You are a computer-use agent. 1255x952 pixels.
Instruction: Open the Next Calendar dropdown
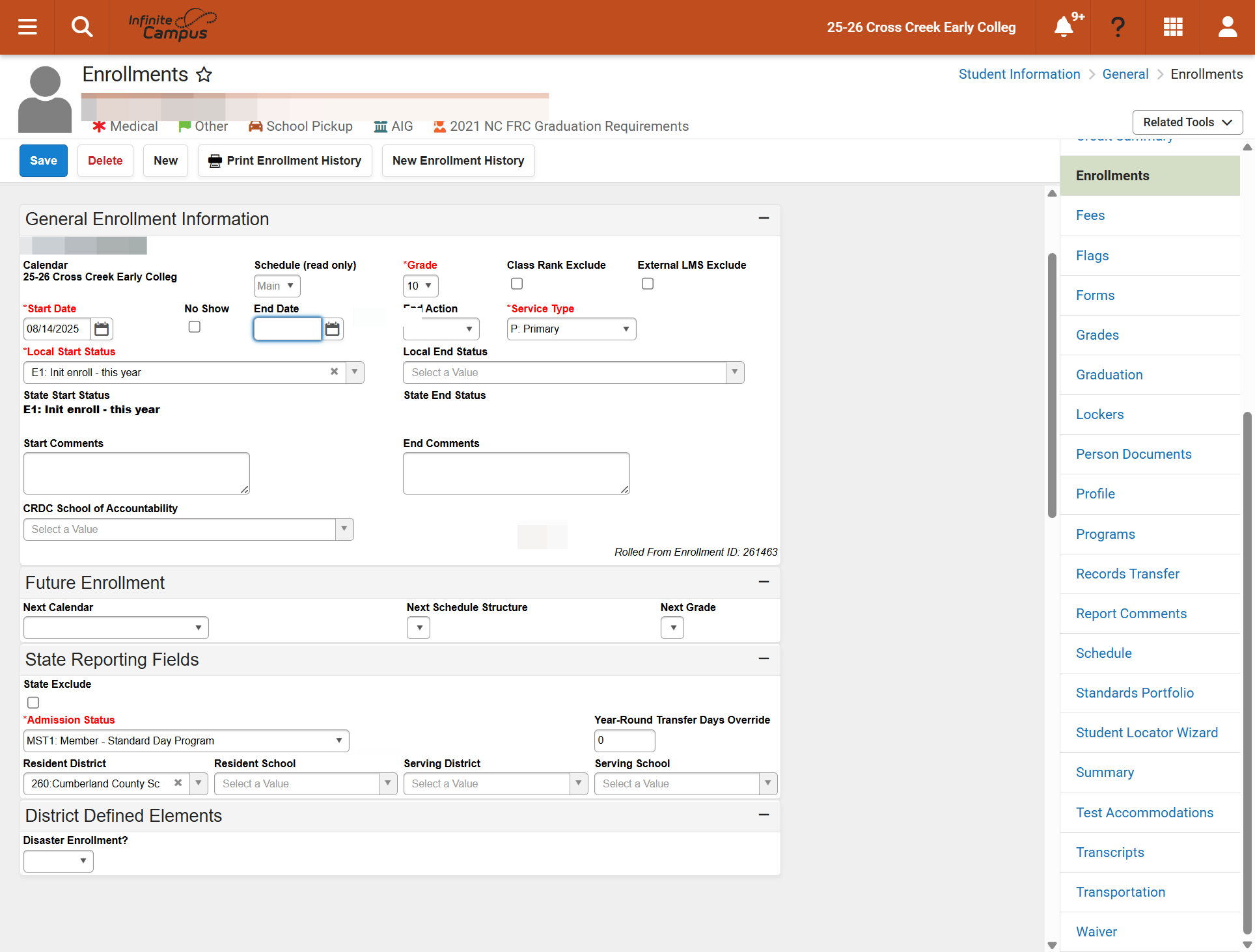click(116, 628)
